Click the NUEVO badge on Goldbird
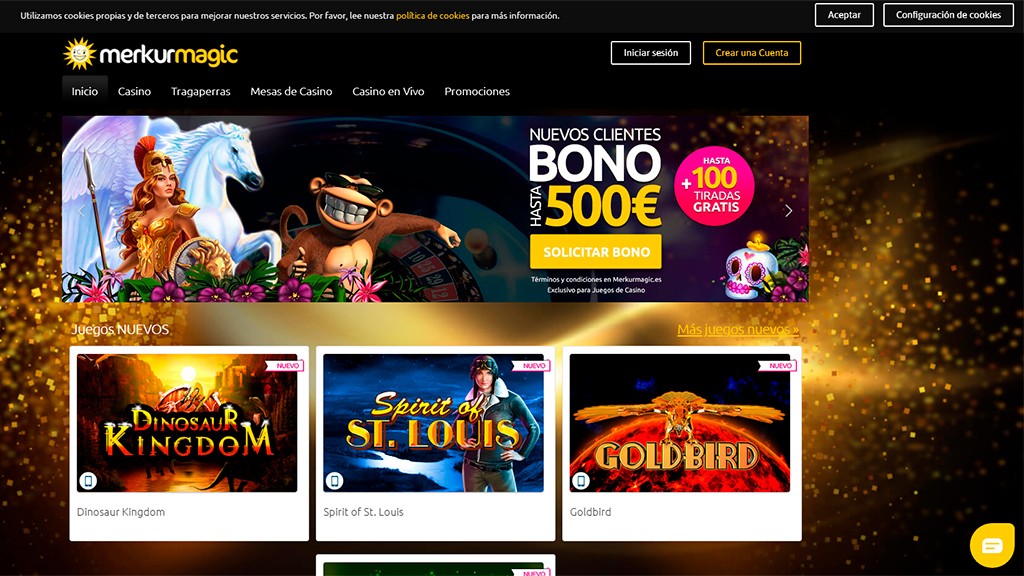 click(x=778, y=366)
